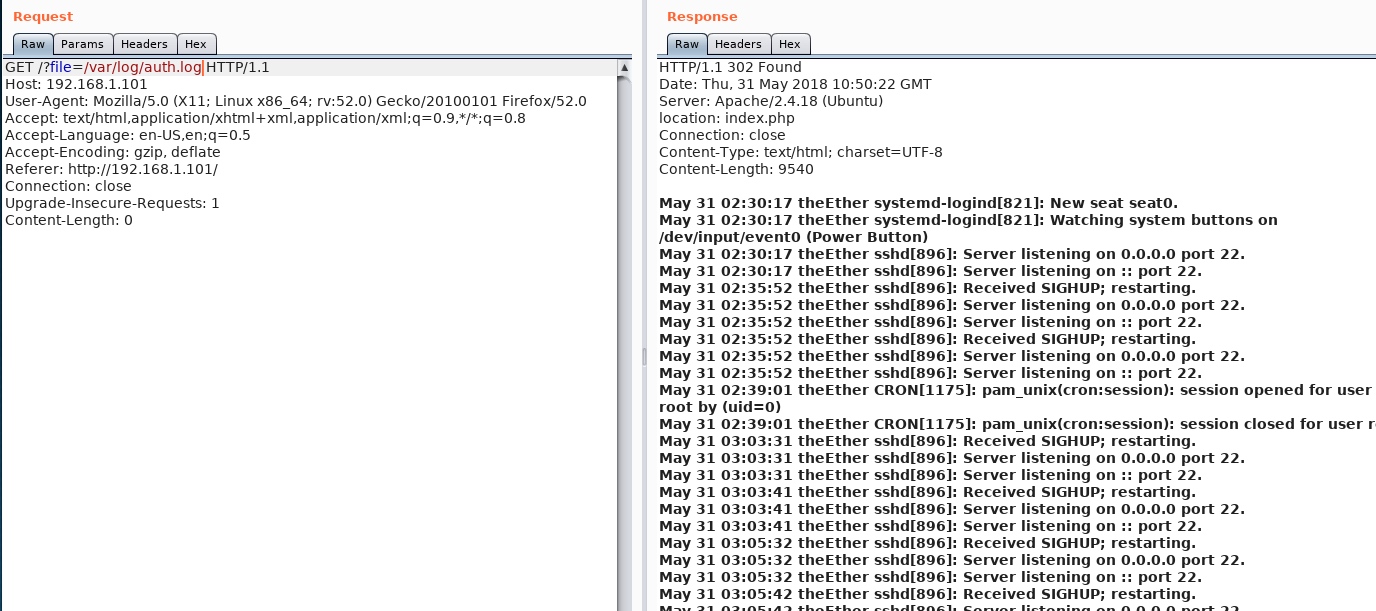Open the Request Params tab
This screenshot has width=1376, height=611.
pyautogui.click(x=82, y=44)
